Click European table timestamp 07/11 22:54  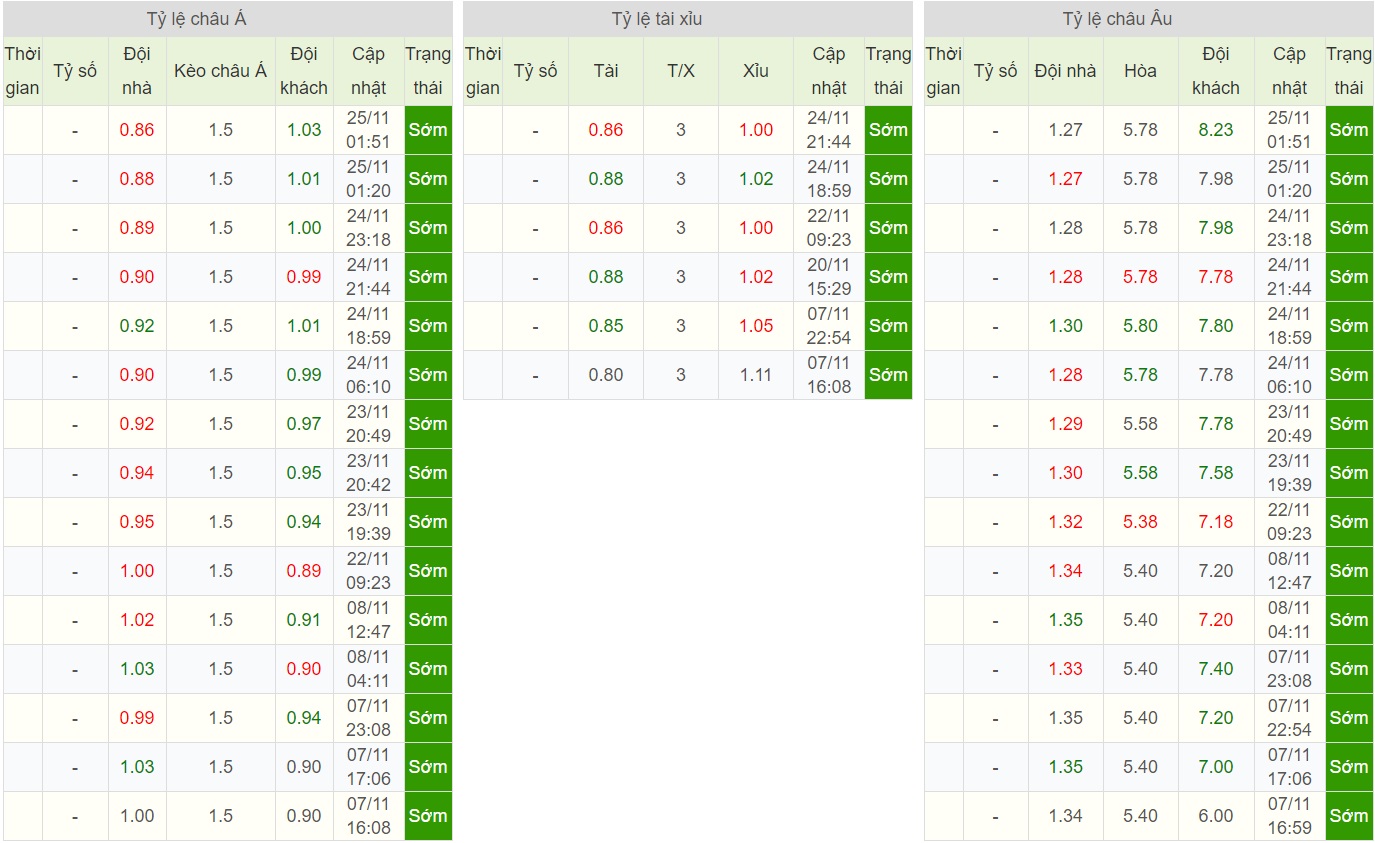(1289, 718)
